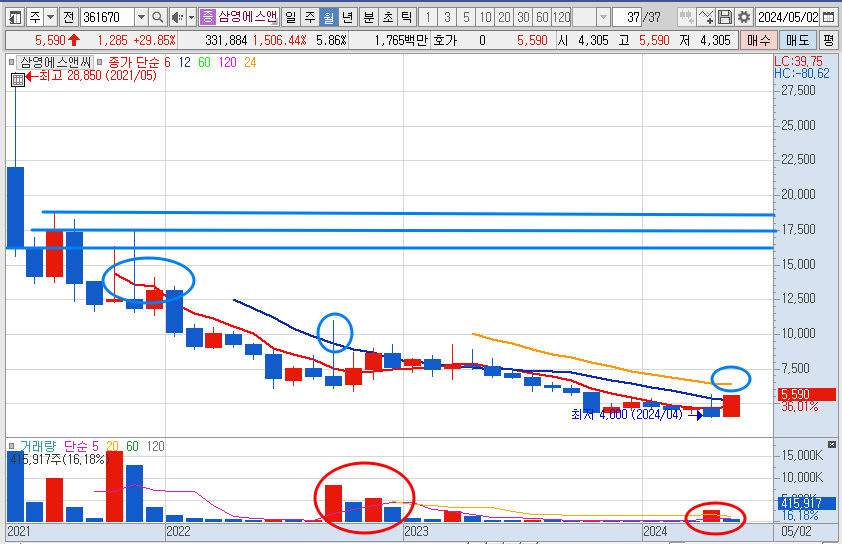The height and width of the screenshot is (544, 842).
Task: Select the 30 interval button
Action: pos(524,18)
